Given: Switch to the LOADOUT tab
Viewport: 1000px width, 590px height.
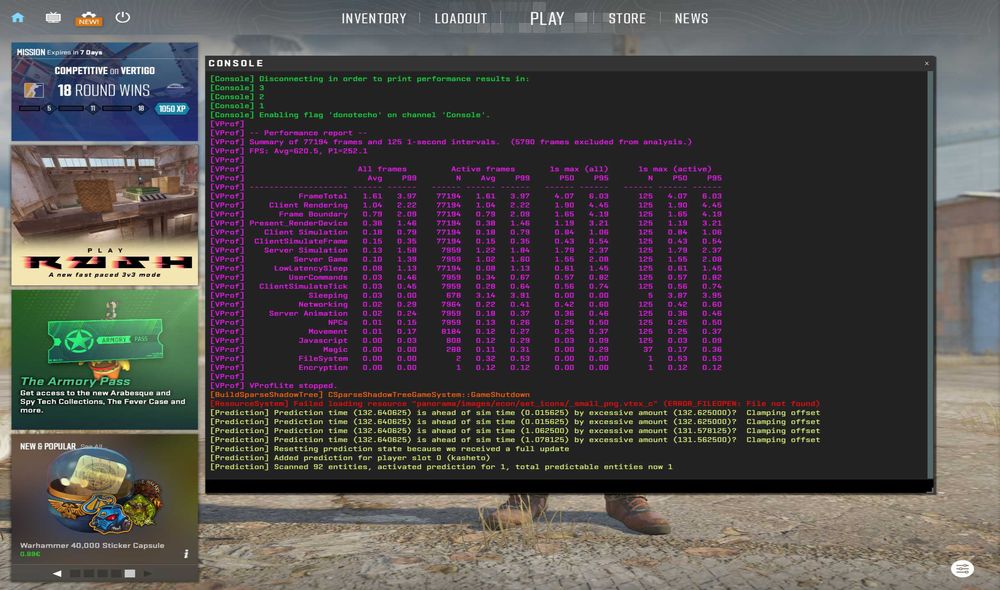Looking at the screenshot, I should (460, 18).
